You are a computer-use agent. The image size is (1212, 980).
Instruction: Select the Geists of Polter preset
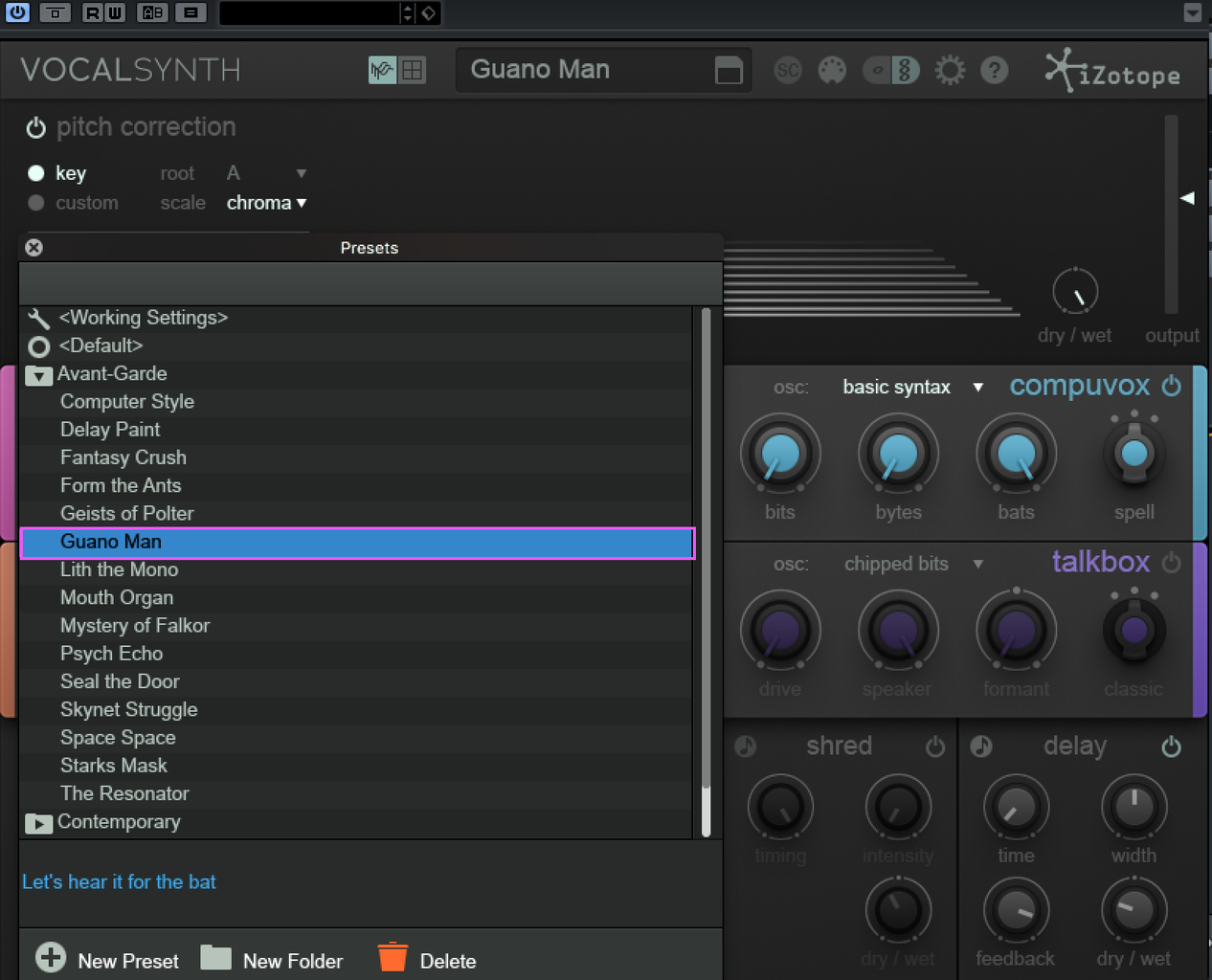click(x=355, y=514)
